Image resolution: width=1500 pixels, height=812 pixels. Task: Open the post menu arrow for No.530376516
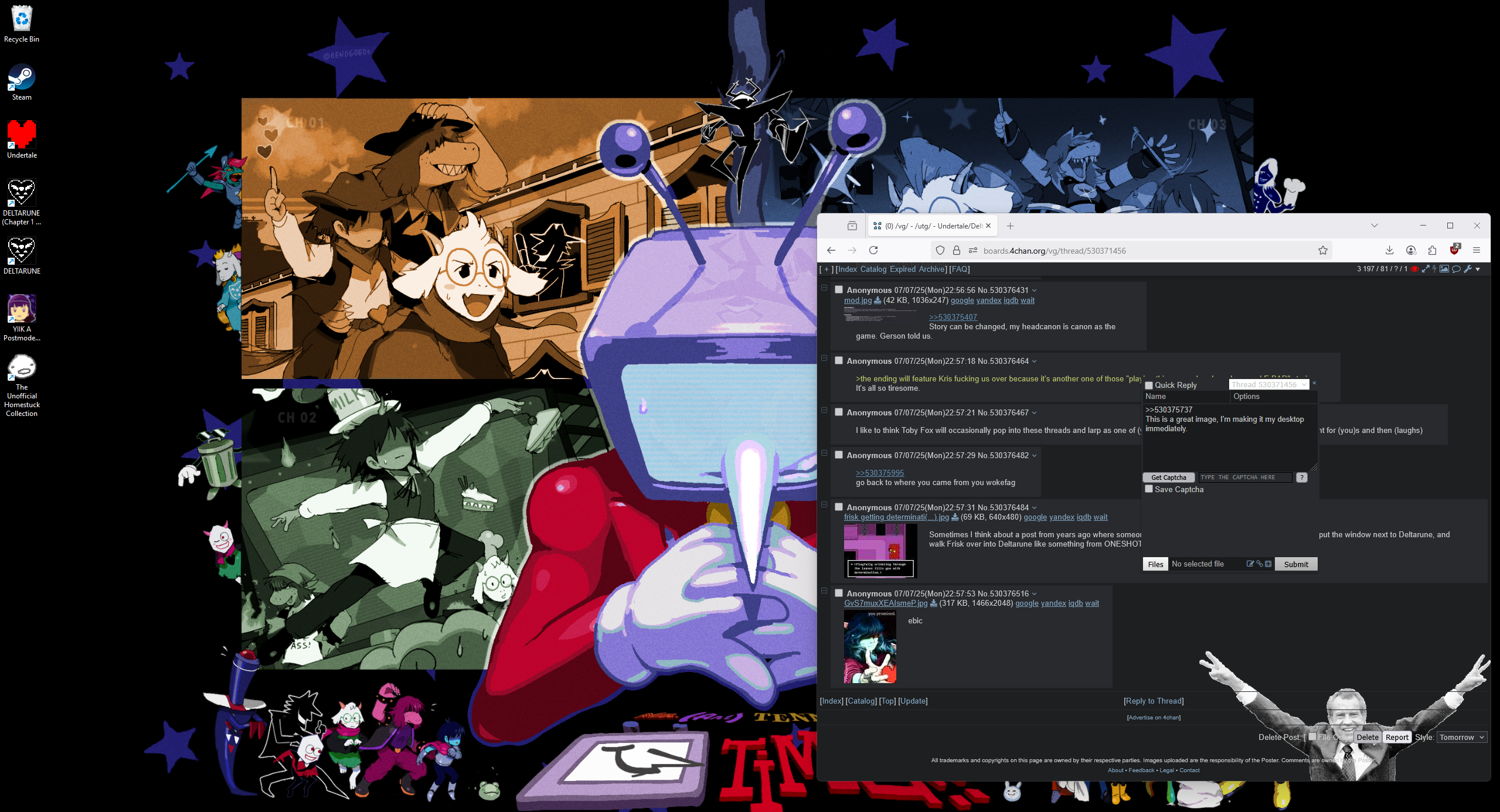[x=1035, y=593]
